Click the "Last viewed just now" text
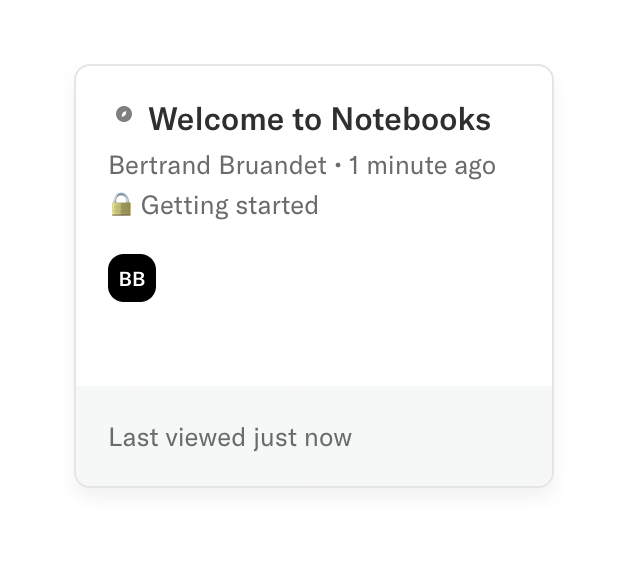 (230, 437)
